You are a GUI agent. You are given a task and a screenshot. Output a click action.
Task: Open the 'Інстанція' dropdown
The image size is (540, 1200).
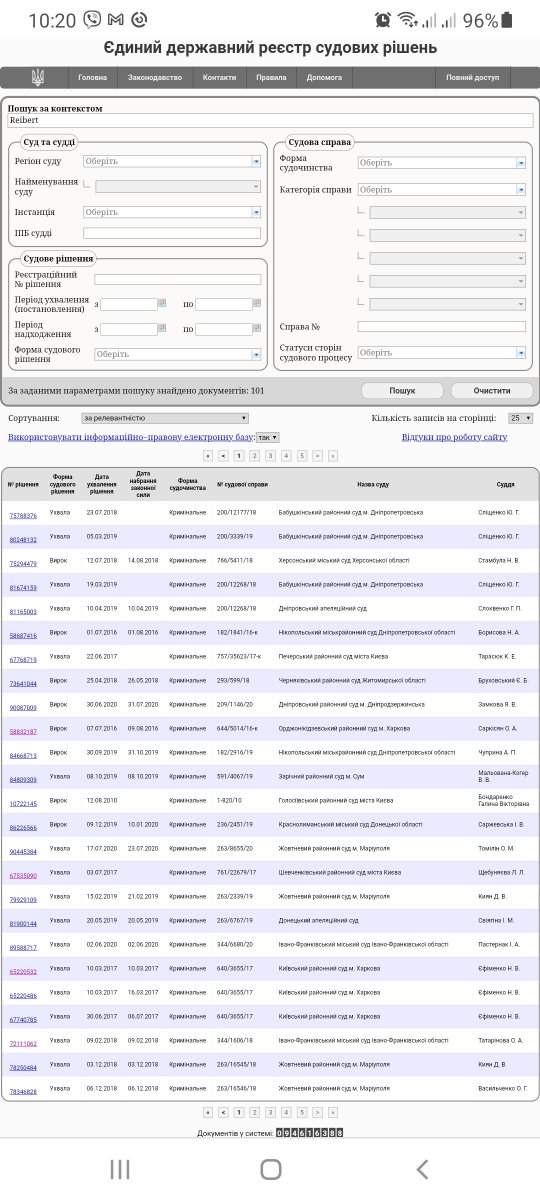(x=172, y=212)
